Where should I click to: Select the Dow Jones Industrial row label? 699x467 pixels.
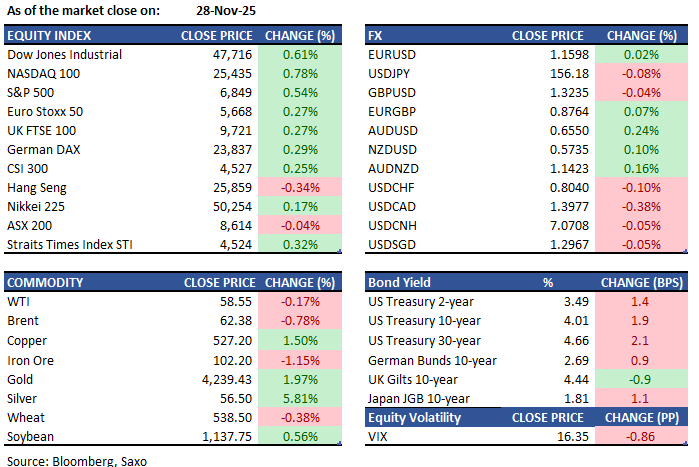tap(64, 55)
